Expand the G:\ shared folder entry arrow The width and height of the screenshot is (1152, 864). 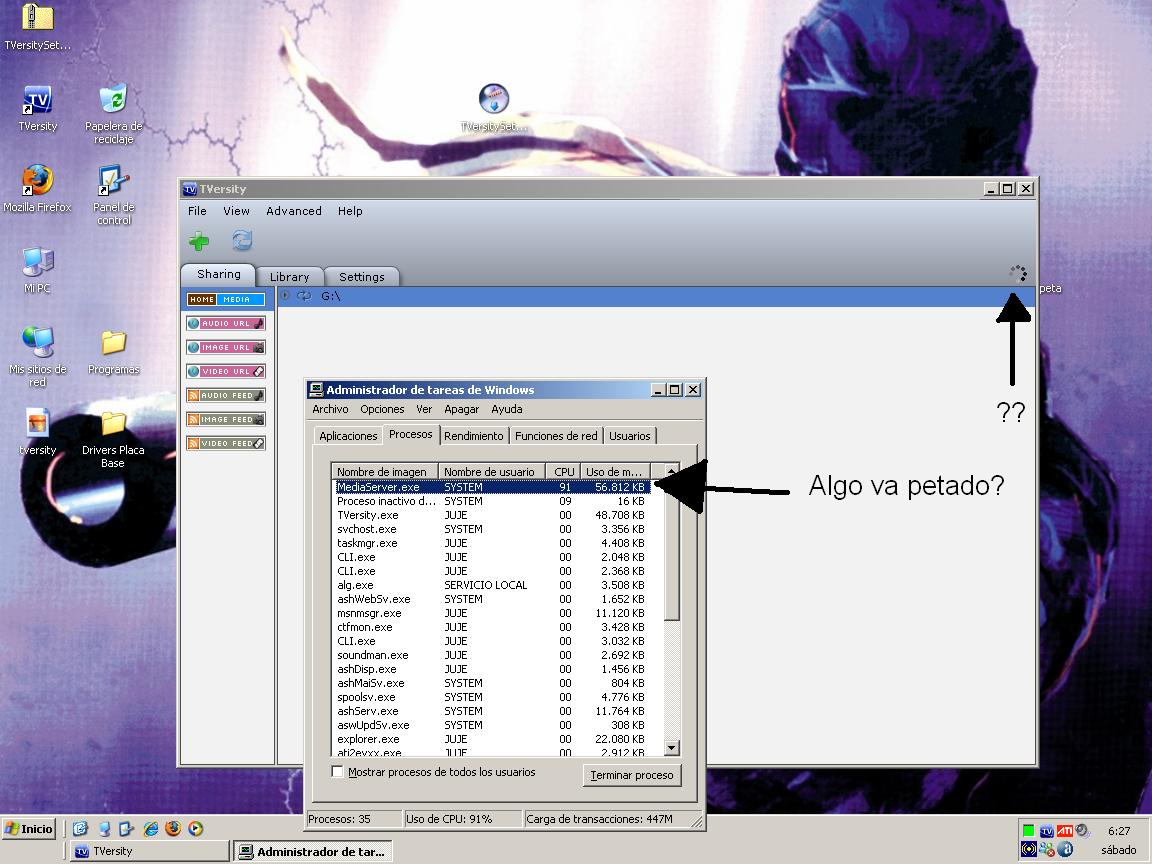[285, 296]
